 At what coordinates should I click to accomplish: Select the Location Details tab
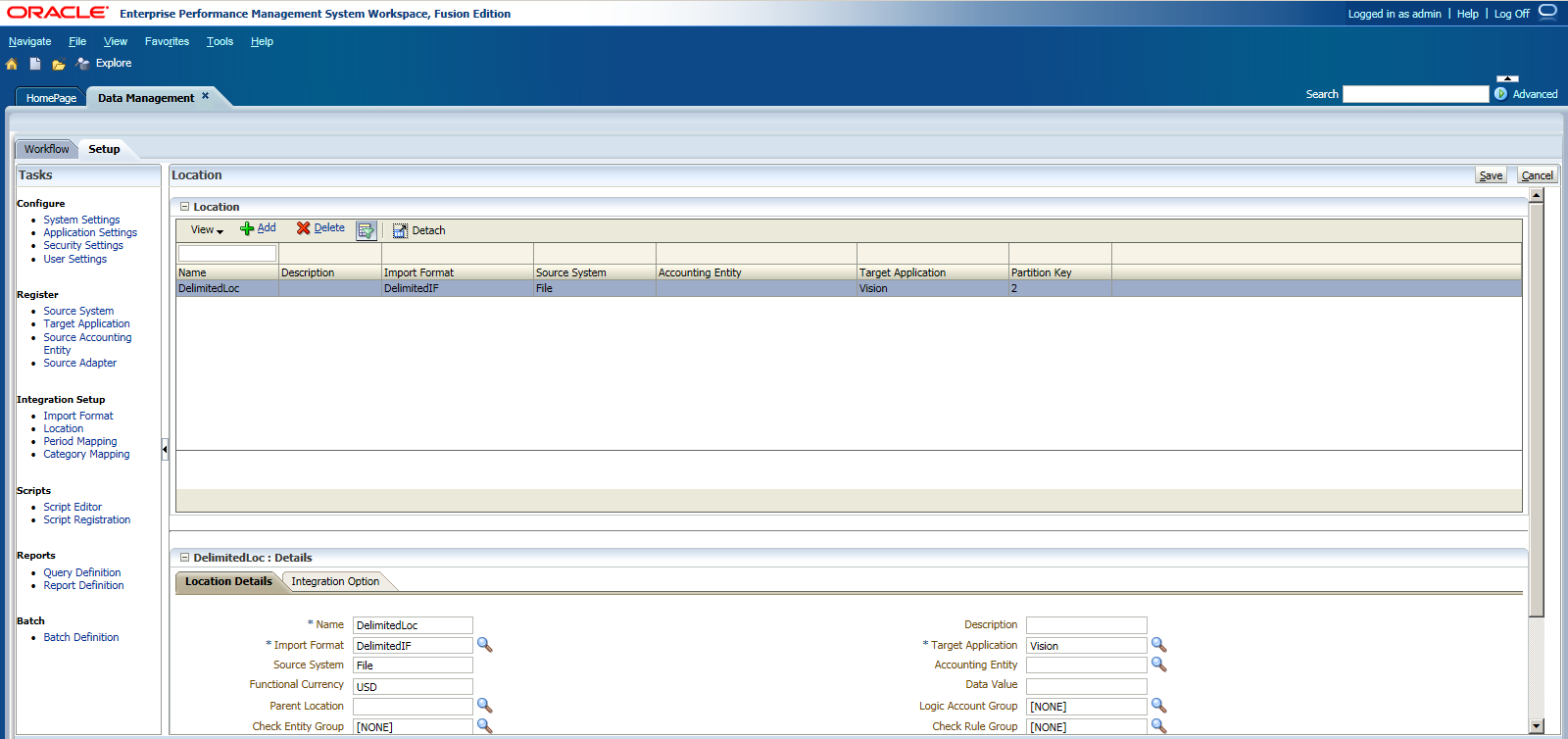click(x=228, y=581)
